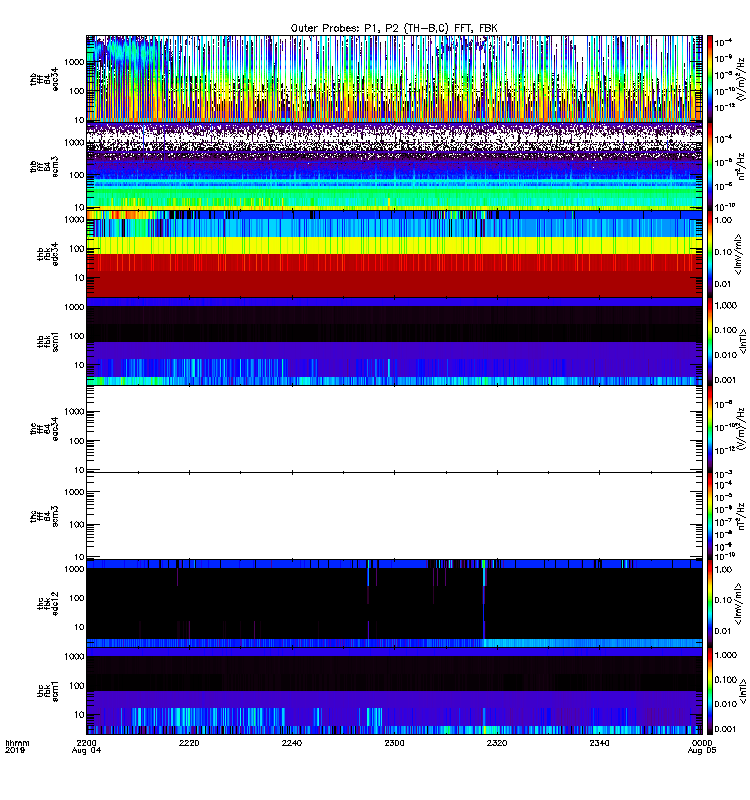The image size is (750, 800).
Task: Click the color bar beside thb fbk scm1 panel
Action: [709, 341]
